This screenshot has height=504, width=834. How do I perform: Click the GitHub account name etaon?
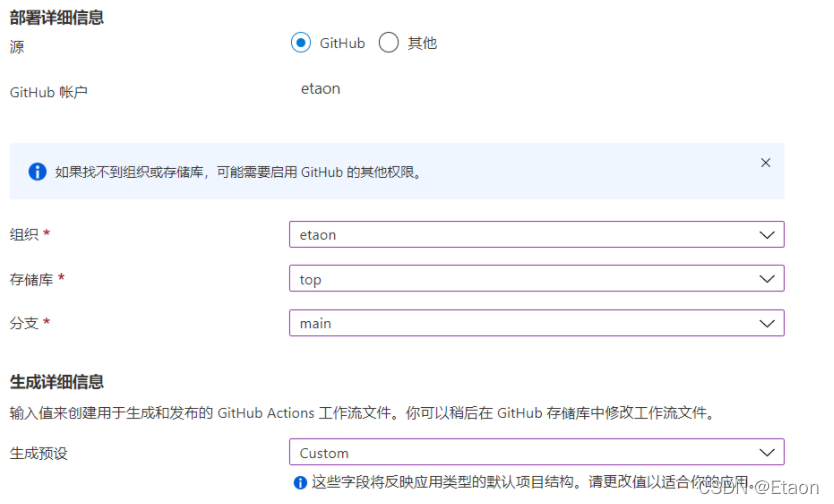320,89
